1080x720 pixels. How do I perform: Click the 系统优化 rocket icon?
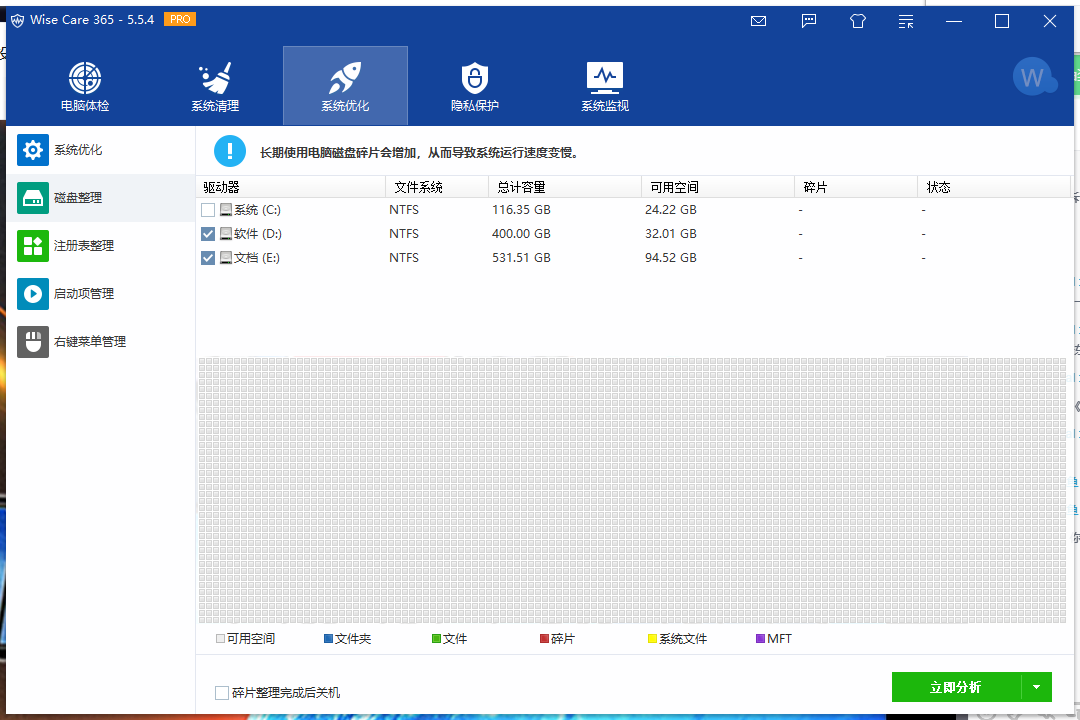tap(345, 85)
